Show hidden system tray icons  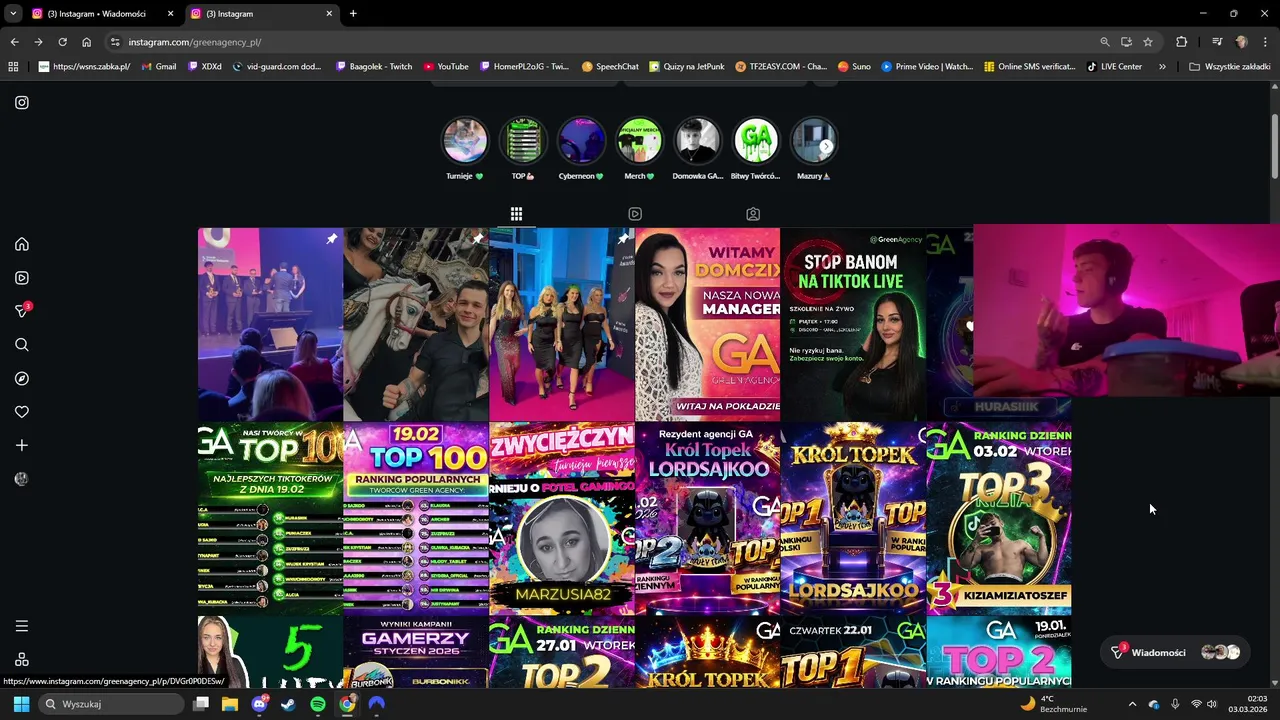[x=1132, y=704]
